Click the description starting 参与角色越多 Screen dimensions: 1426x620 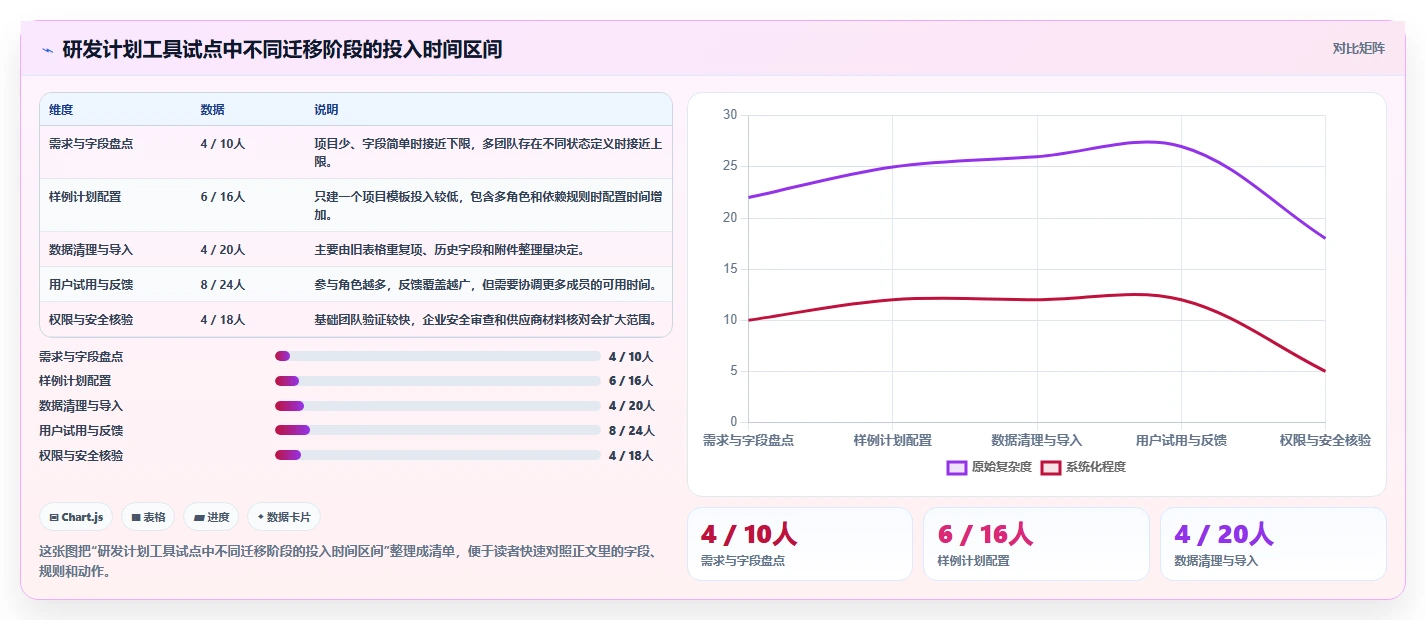[488, 284]
